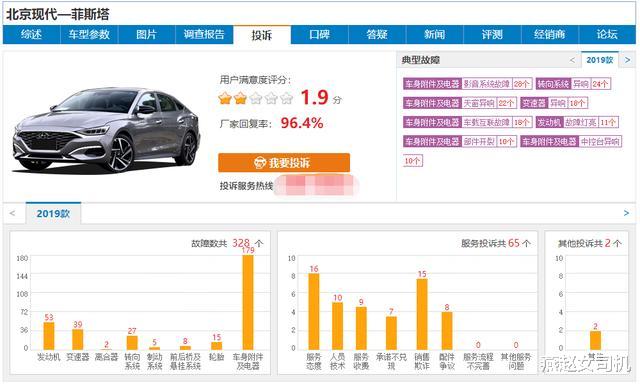
Task: Click the 其他投诉 bar showing 2
Action: [x=595, y=340]
